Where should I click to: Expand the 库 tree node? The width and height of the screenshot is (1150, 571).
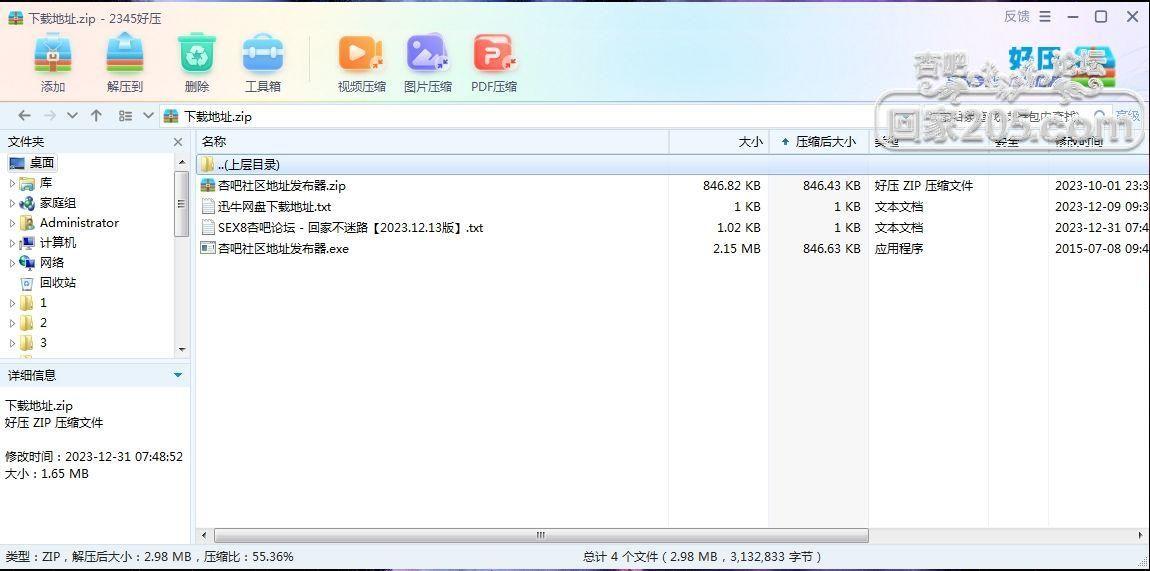tap(12, 183)
